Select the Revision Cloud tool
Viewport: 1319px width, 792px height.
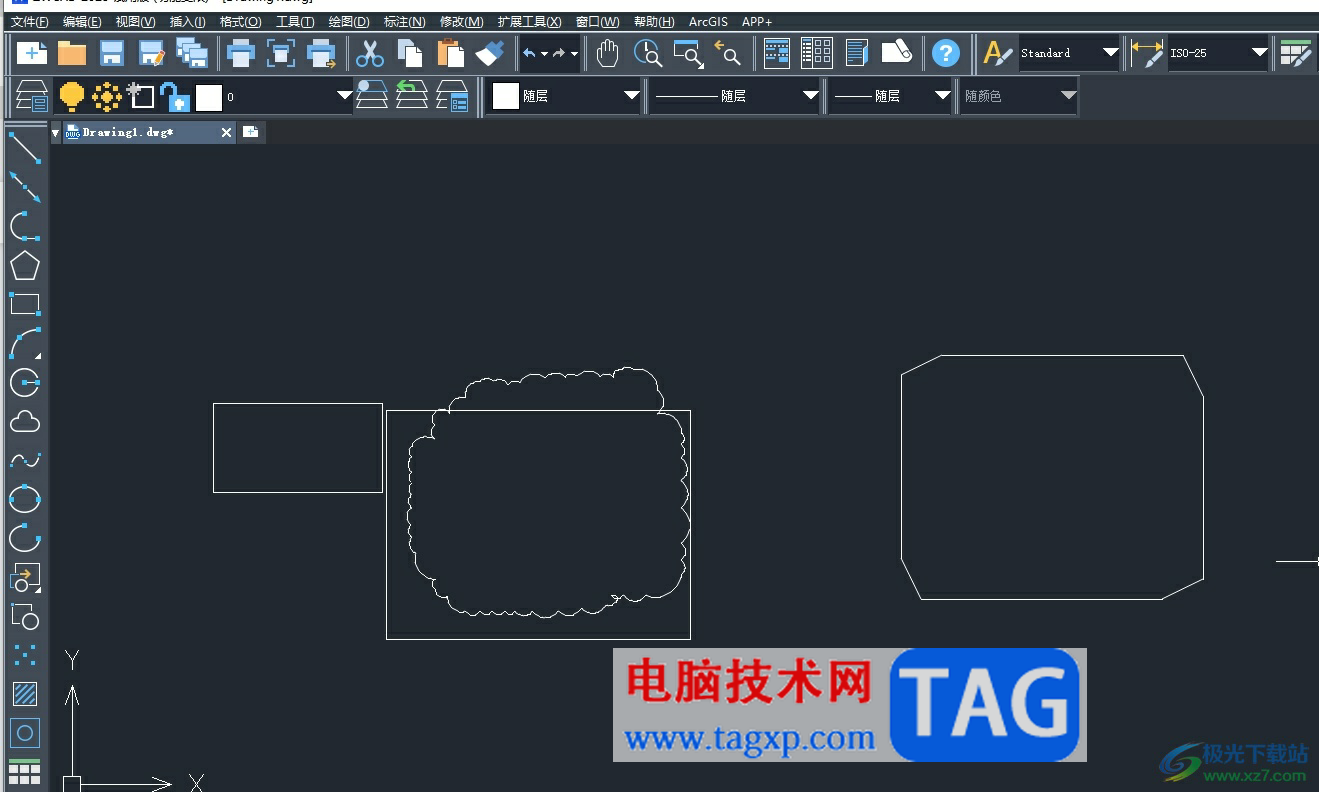(x=25, y=421)
